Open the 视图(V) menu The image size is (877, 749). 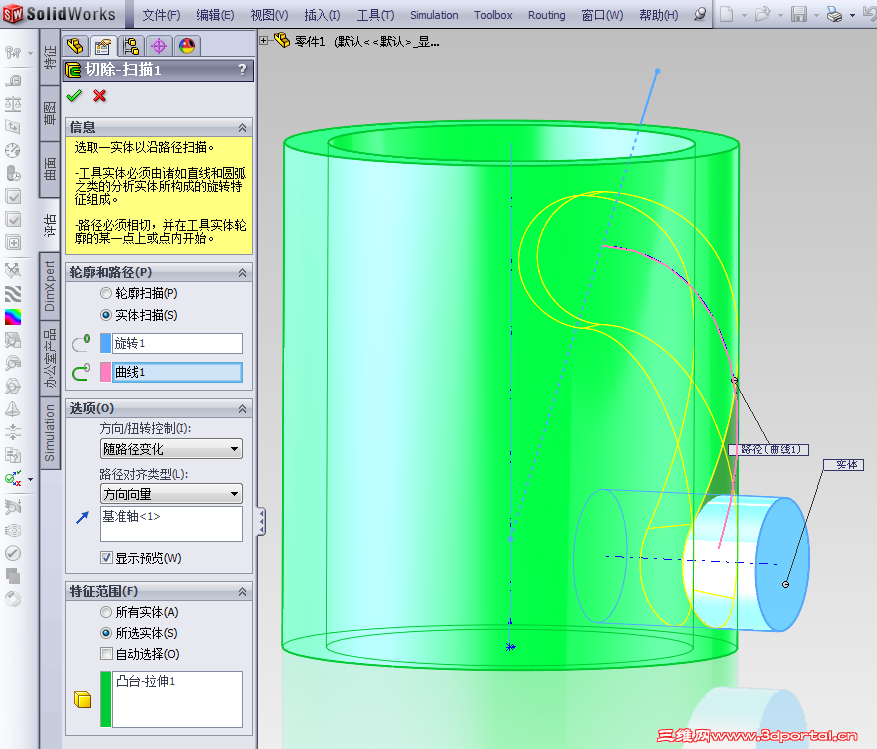coord(270,15)
